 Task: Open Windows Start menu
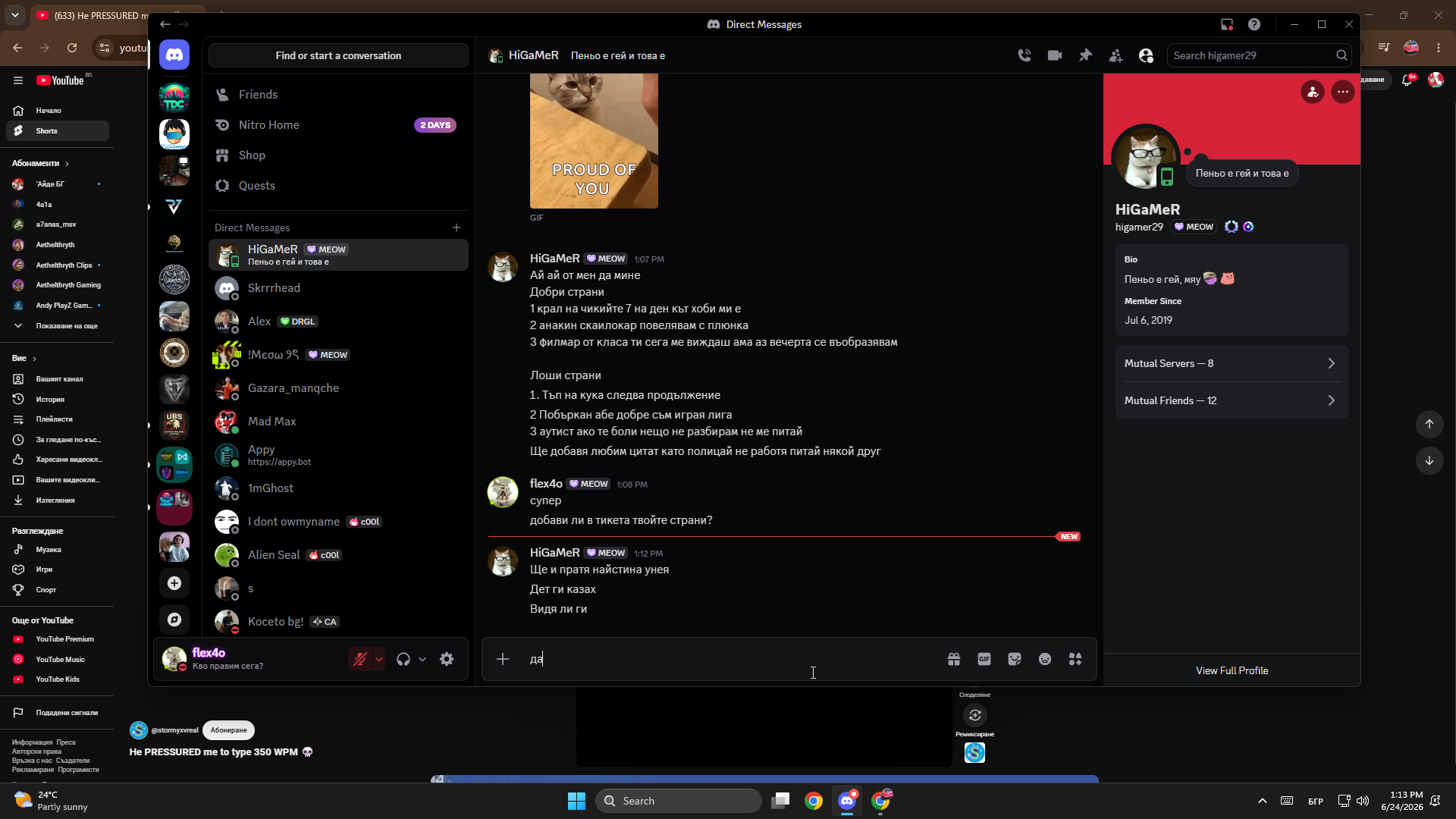tap(576, 801)
